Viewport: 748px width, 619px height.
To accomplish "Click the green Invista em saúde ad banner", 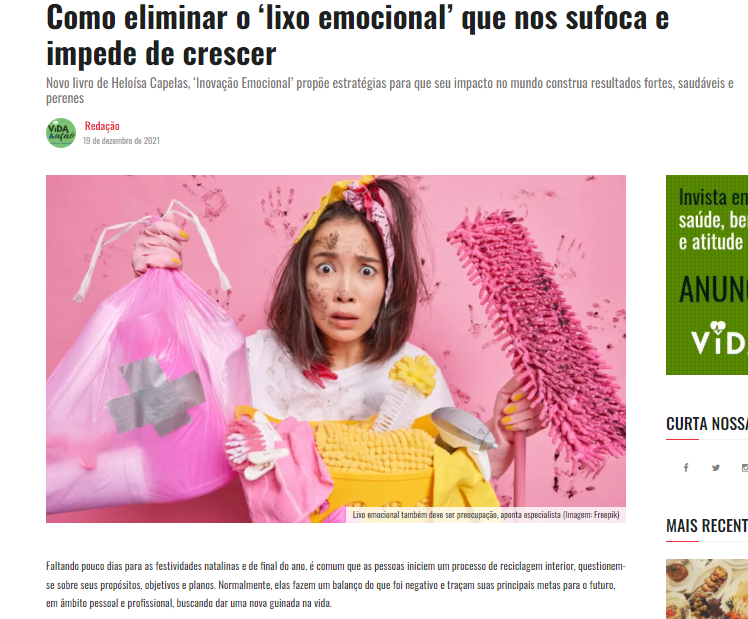I will pyautogui.click(x=707, y=275).
